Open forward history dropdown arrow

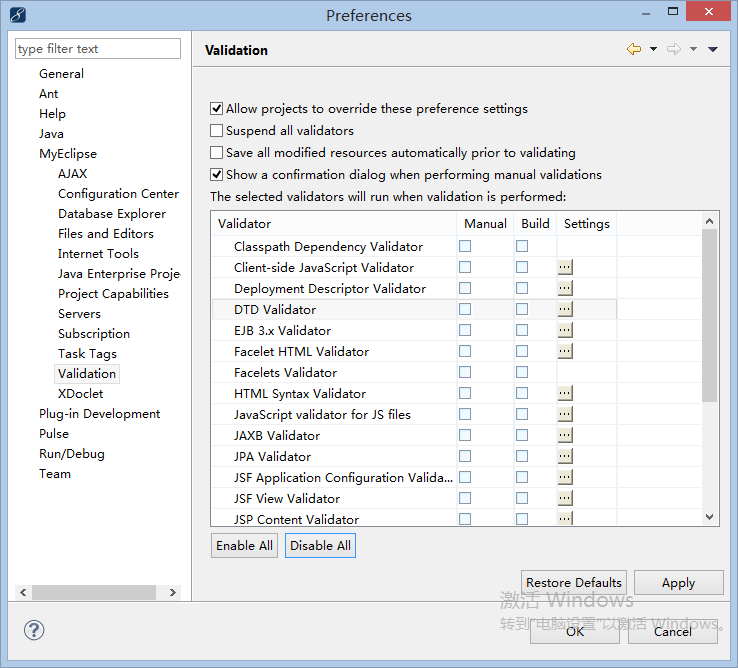pos(693,49)
